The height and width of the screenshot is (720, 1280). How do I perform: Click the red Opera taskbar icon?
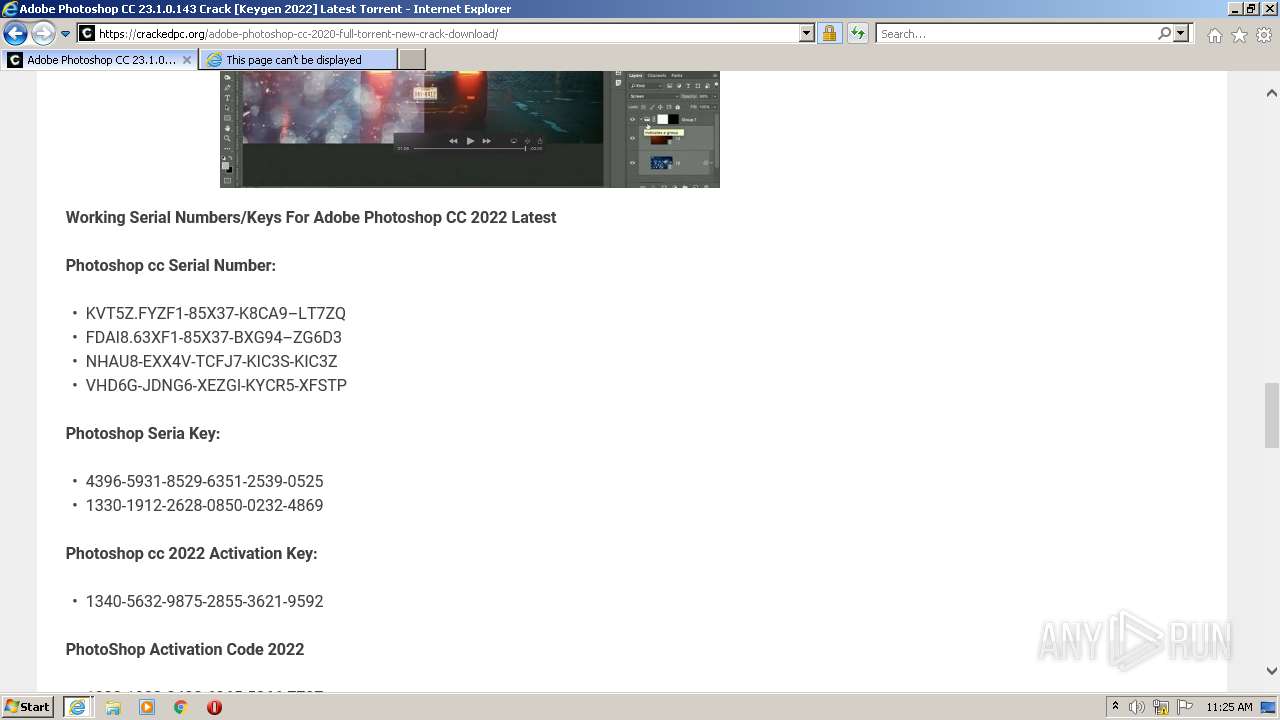tap(214, 707)
